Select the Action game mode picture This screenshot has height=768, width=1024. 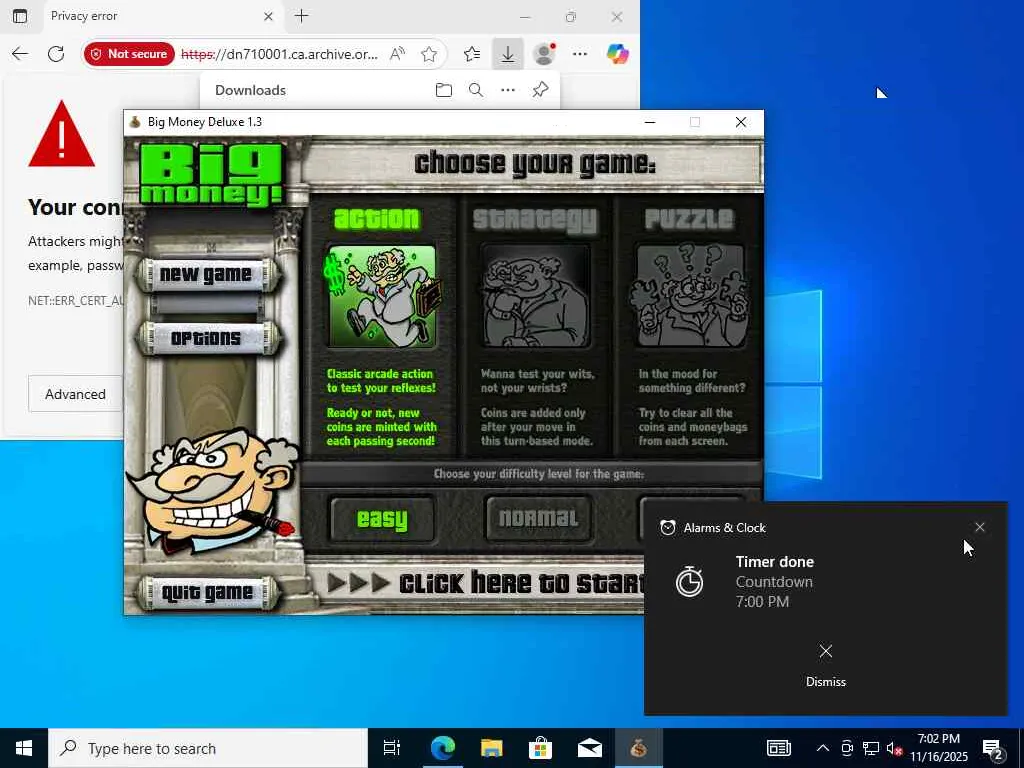[381, 296]
